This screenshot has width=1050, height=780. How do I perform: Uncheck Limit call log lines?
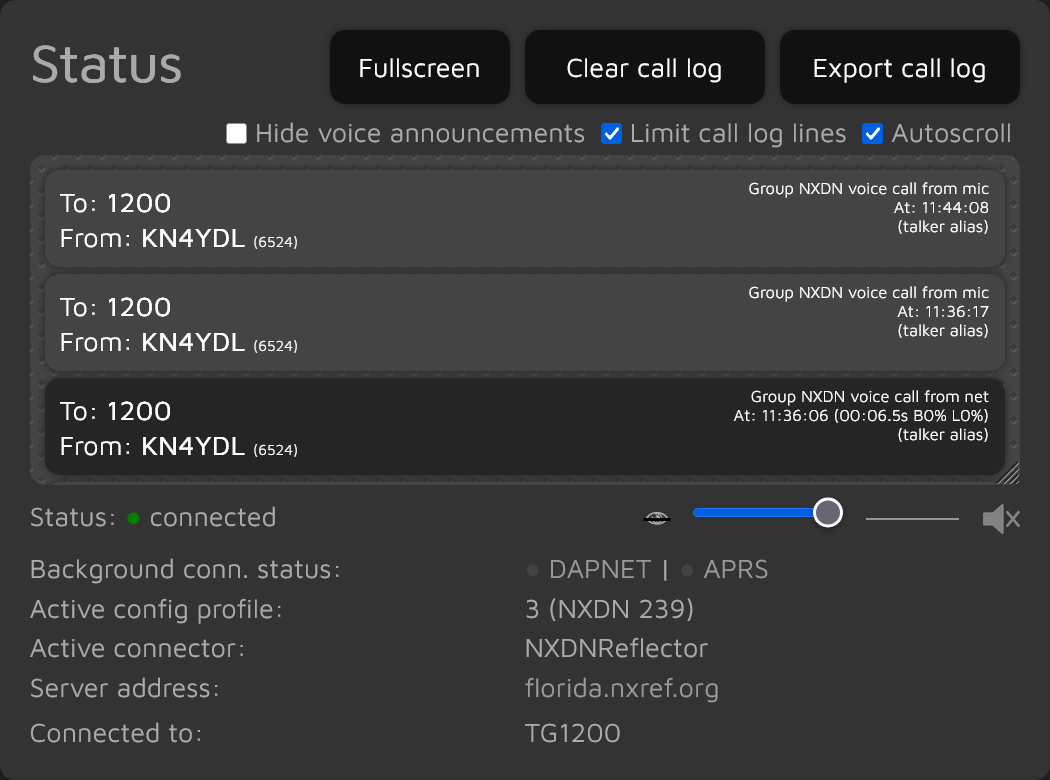click(612, 134)
